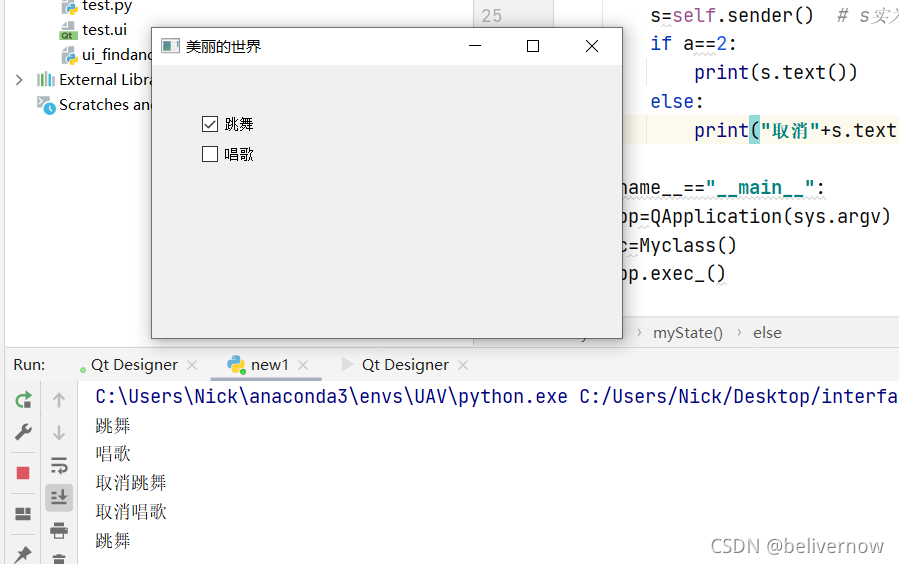The width and height of the screenshot is (899, 564).
Task: Toggle scroll to end of console
Action: (59, 497)
